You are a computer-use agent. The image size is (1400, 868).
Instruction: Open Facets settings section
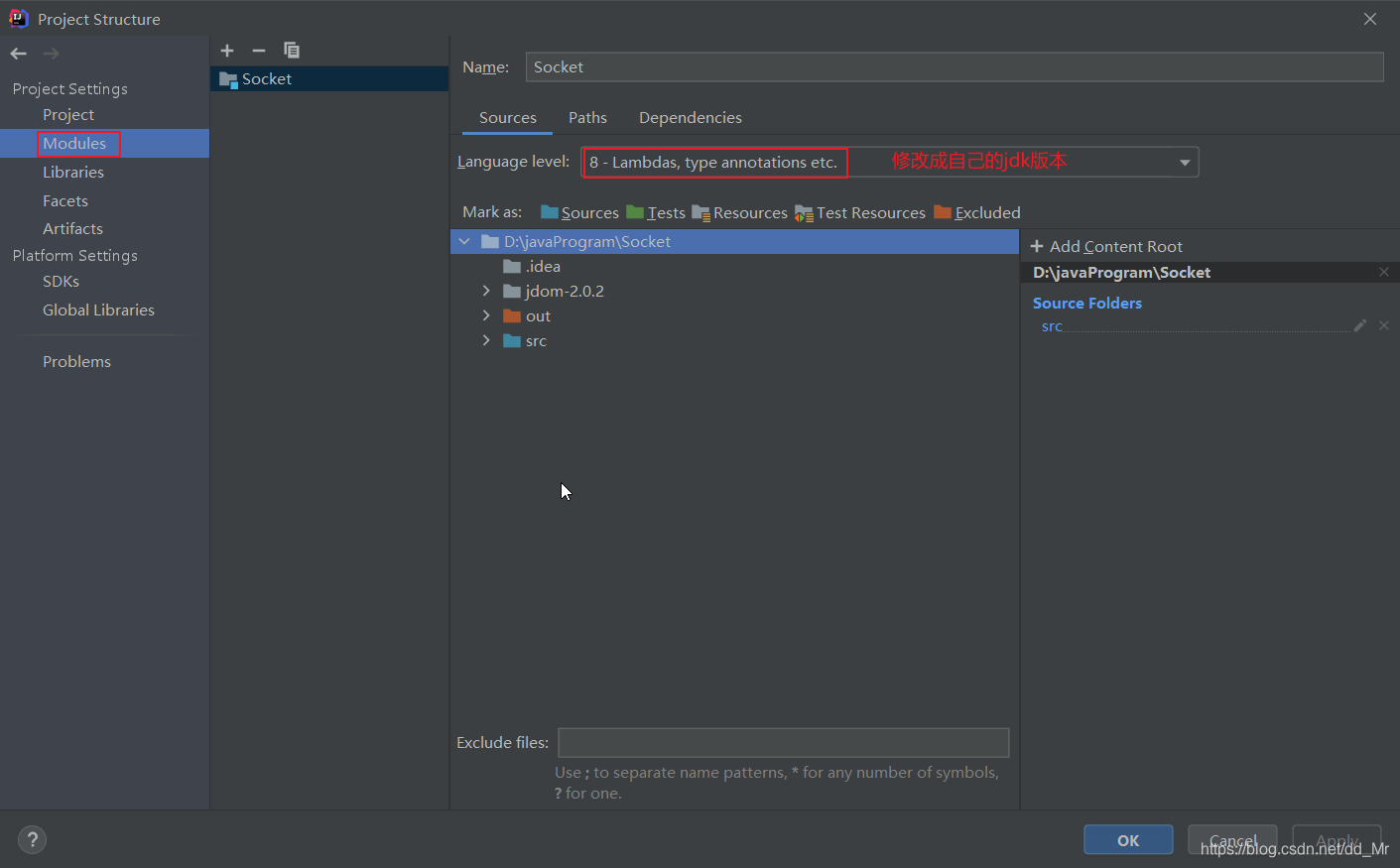(65, 201)
